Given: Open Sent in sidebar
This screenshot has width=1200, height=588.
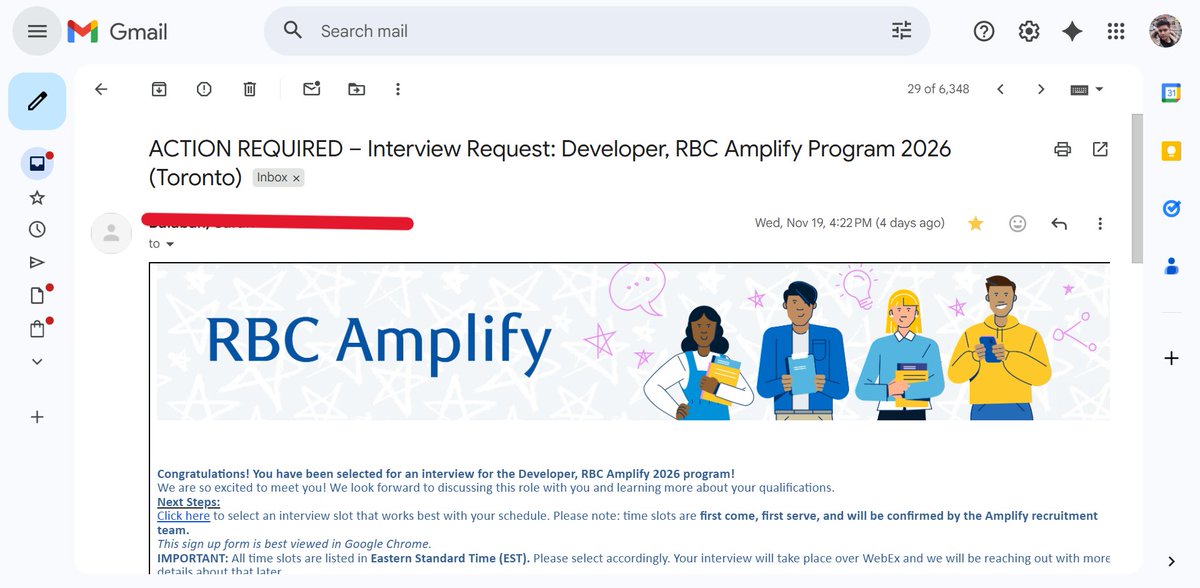Looking at the screenshot, I should [37, 262].
